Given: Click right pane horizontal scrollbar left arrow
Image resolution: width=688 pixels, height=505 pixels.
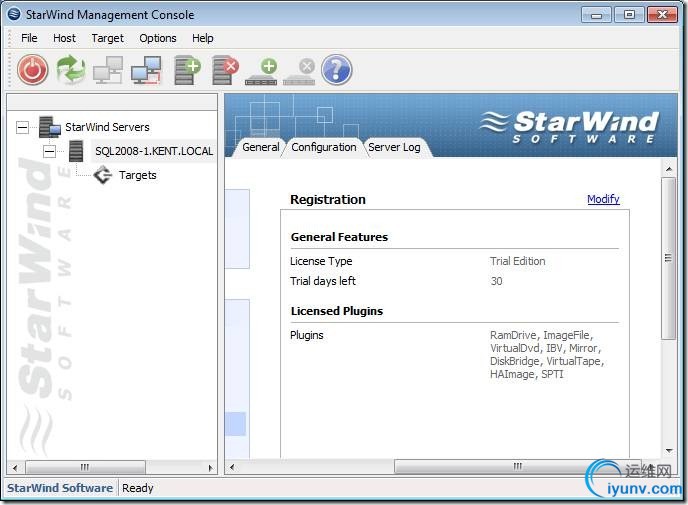Looking at the screenshot, I should (x=232, y=467).
